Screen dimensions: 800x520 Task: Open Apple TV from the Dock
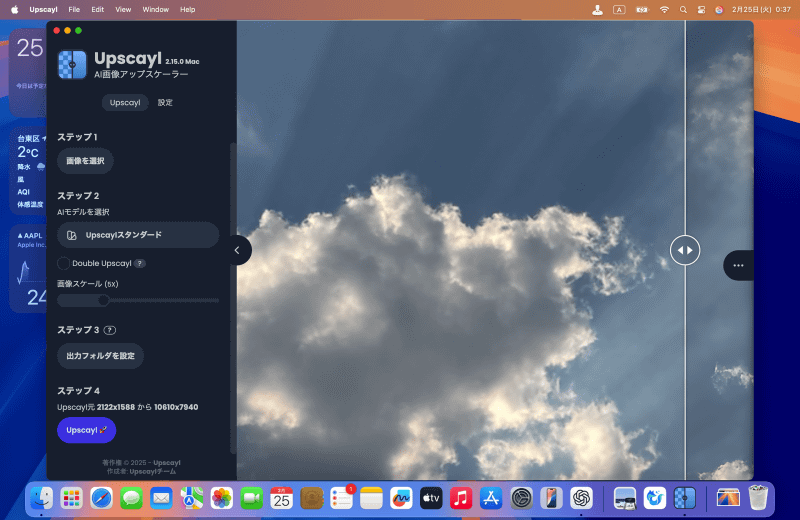[x=431, y=498]
